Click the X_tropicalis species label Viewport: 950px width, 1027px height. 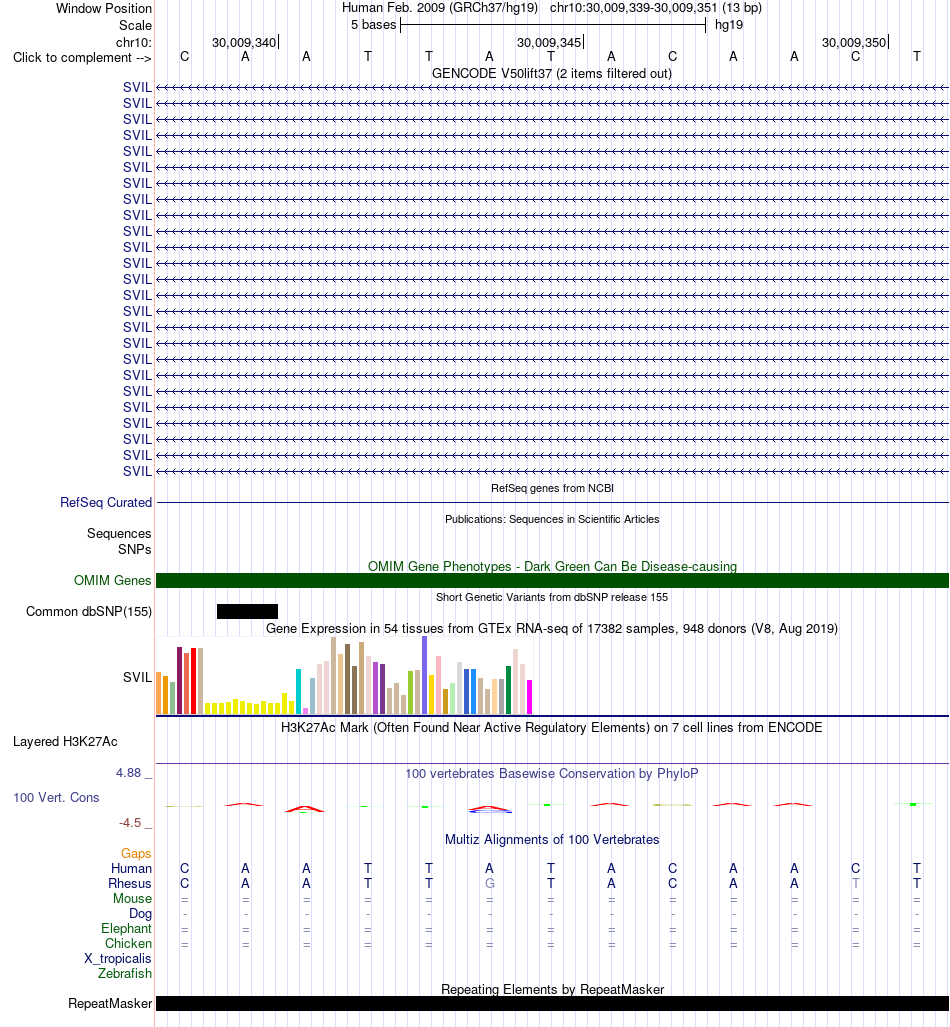[118, 959]
